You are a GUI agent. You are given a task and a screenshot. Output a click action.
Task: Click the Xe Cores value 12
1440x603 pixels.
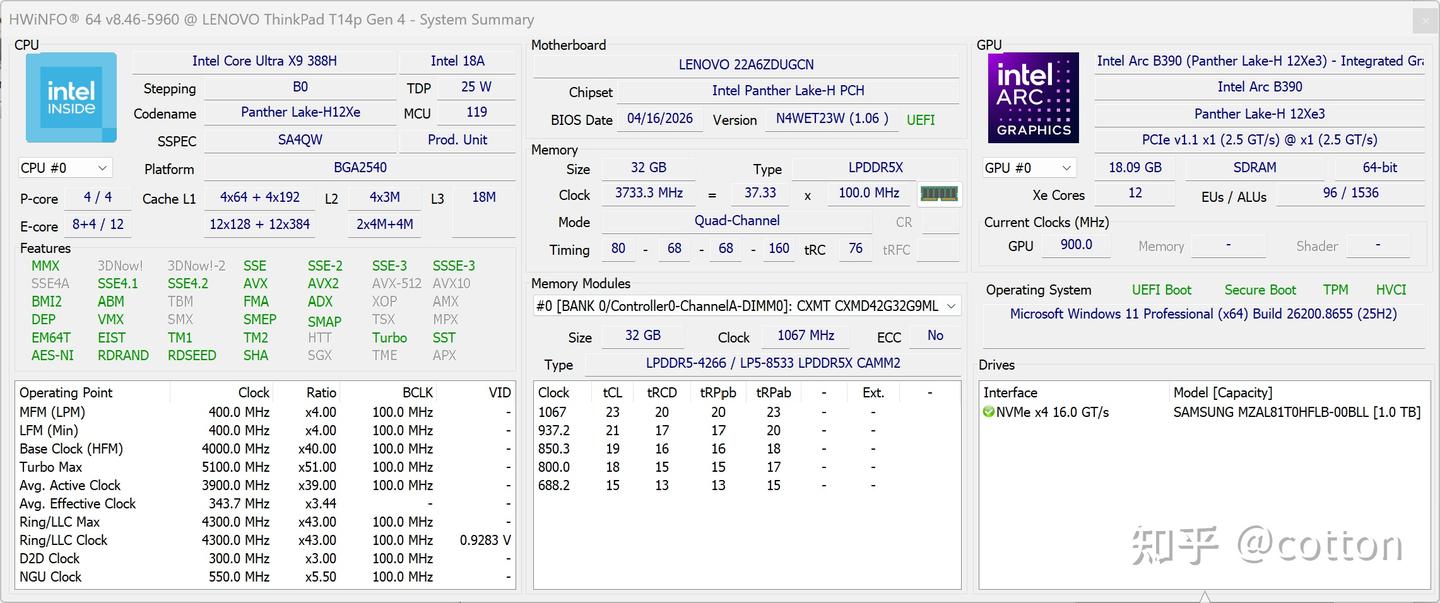click(x=1135, y=194)
